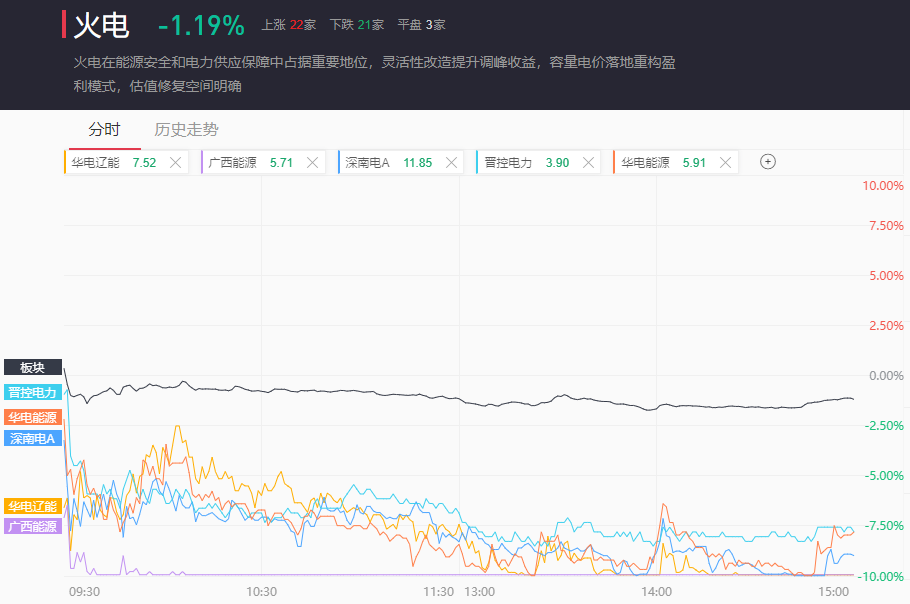Viewport: 910px width, 604px height.
Task: Click the 火电 sector title
Action: [101, 25]
